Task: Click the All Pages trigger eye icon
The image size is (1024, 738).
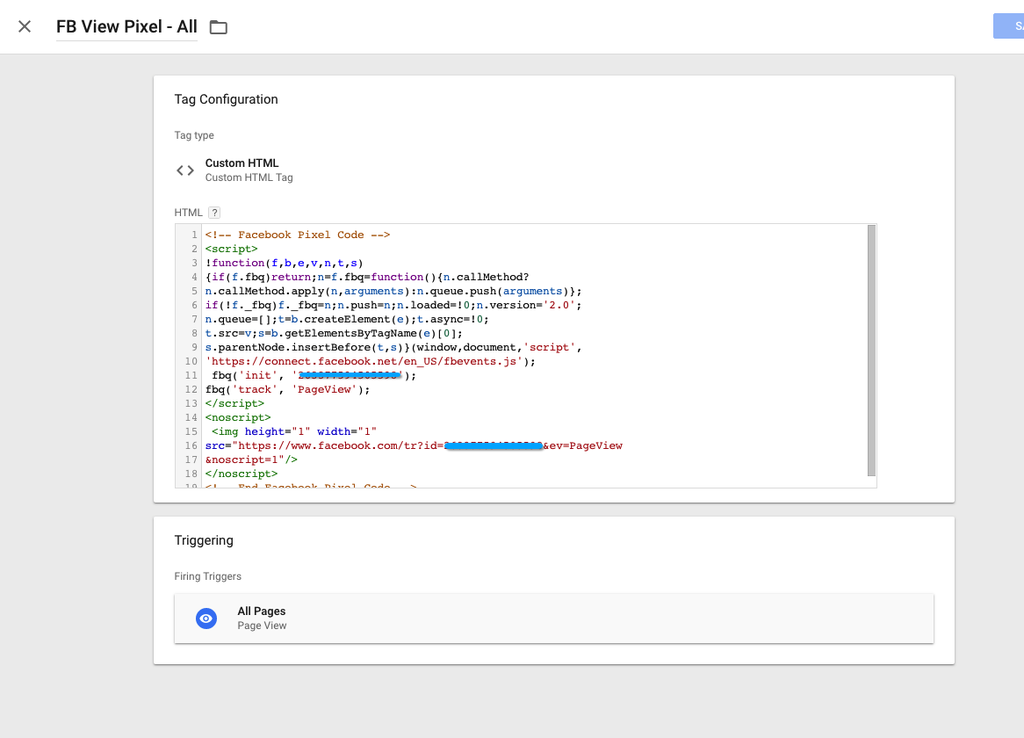Action: tap(206, 618)
